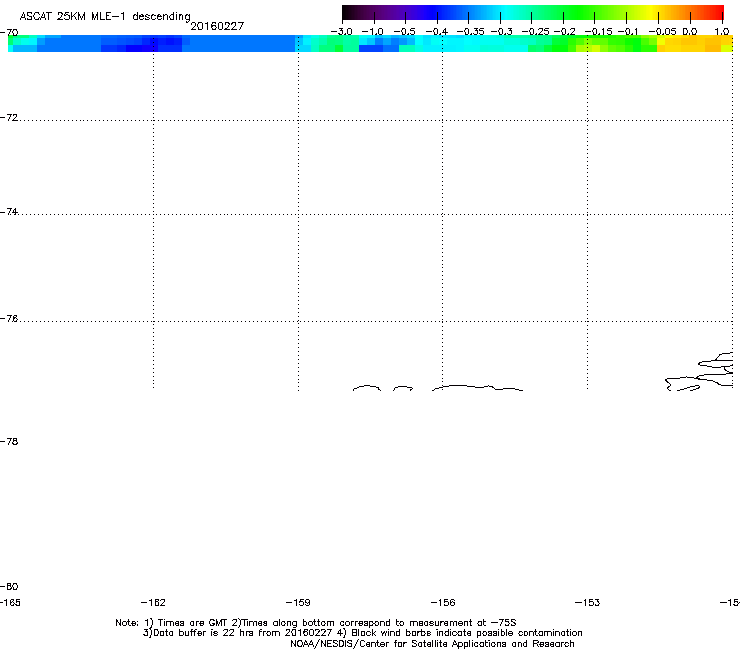The height and width of the screenshot is (650, 740).
Task: Click the -0.2 color scale label
Action: pyautogui.click(x=564, y=32)
